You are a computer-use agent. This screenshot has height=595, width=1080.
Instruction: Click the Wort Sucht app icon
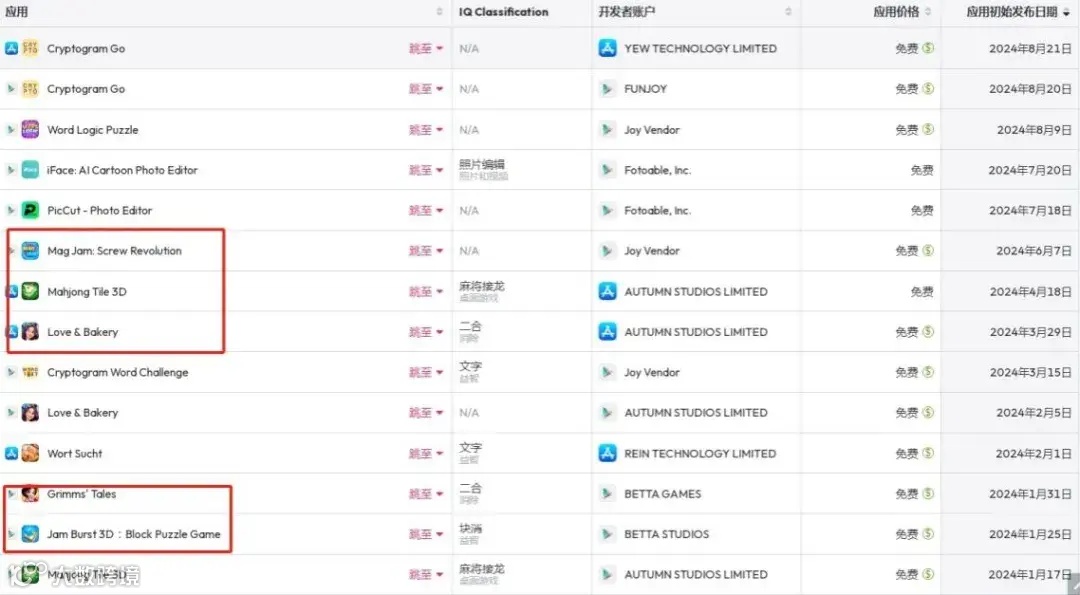[30, 453]
